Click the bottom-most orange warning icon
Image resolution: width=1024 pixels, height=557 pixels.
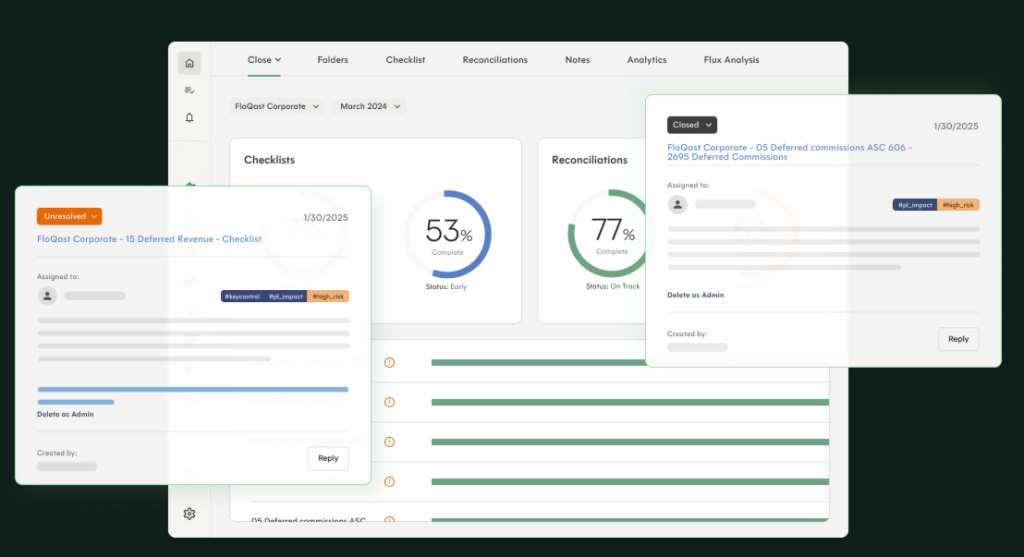pyautogui.click(x=389, y=520)
